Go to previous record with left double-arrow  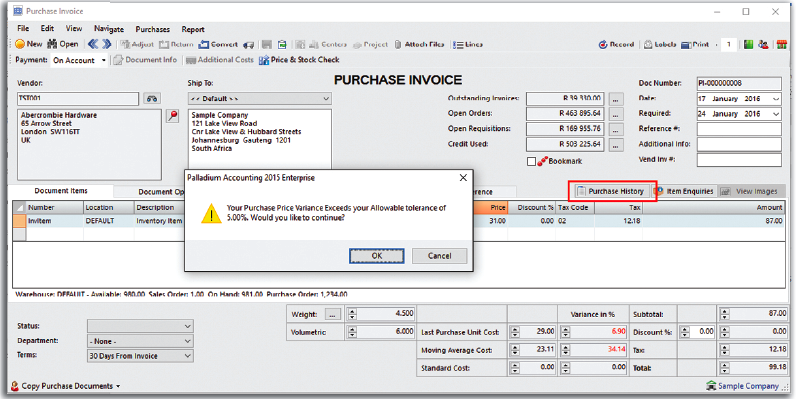[x=93, y=44]
